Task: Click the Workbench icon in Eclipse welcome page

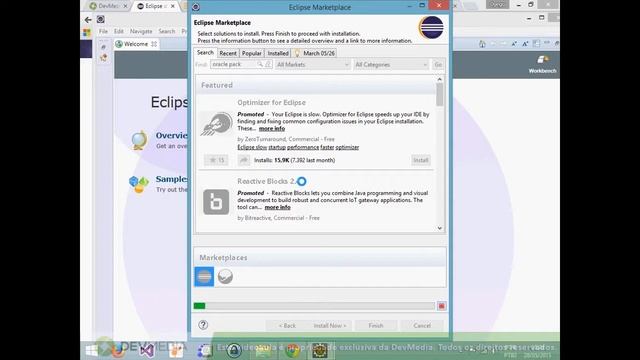Action: (x=542, y=60)
